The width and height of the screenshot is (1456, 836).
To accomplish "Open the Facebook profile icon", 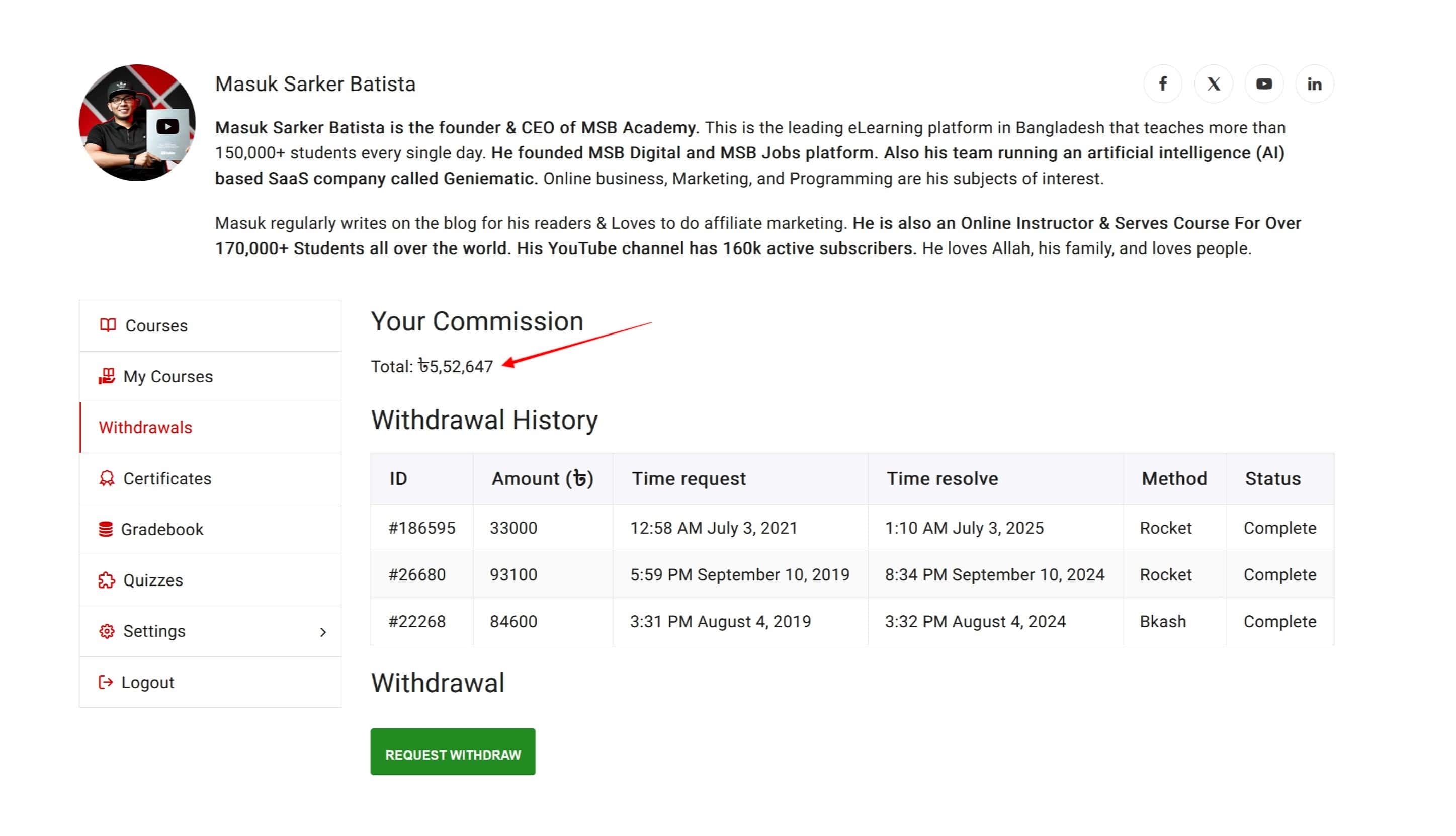I will tap(1162, 84).
